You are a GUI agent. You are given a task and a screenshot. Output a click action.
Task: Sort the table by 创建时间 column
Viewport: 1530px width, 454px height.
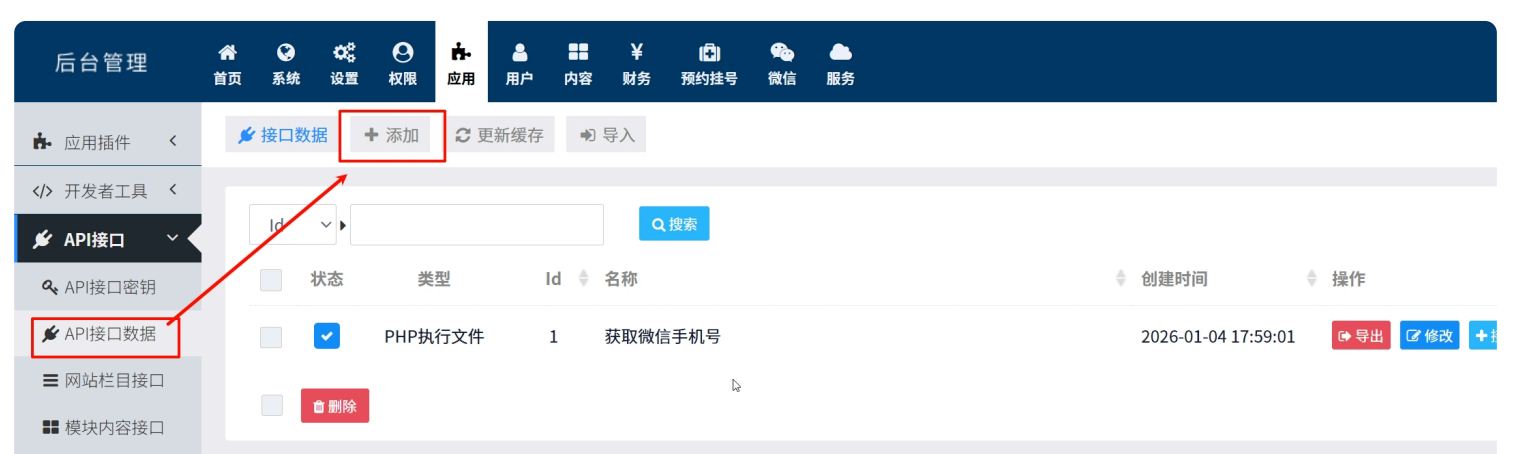click(1174, 279)
